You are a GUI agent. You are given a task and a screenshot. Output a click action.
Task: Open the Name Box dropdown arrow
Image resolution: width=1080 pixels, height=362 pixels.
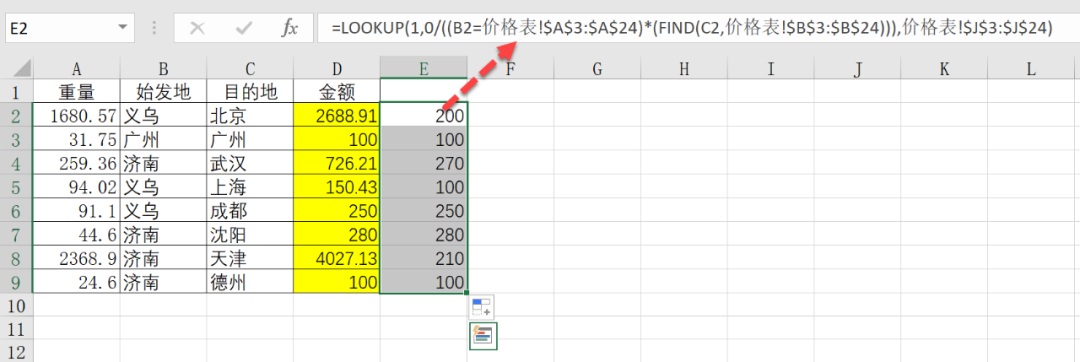pos(123,28)
